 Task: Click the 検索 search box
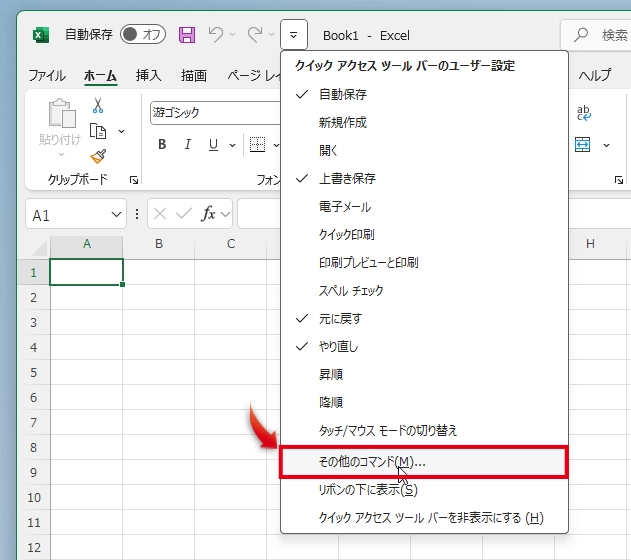[596, 35]
